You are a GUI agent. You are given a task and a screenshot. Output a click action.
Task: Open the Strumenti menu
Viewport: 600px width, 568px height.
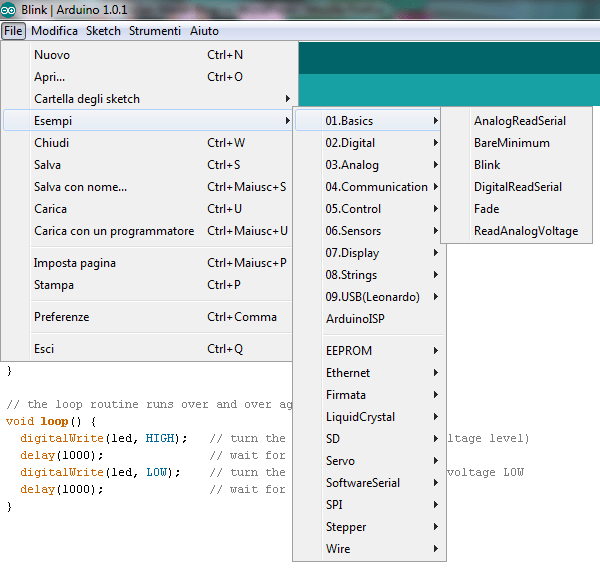tap(153, 31)
